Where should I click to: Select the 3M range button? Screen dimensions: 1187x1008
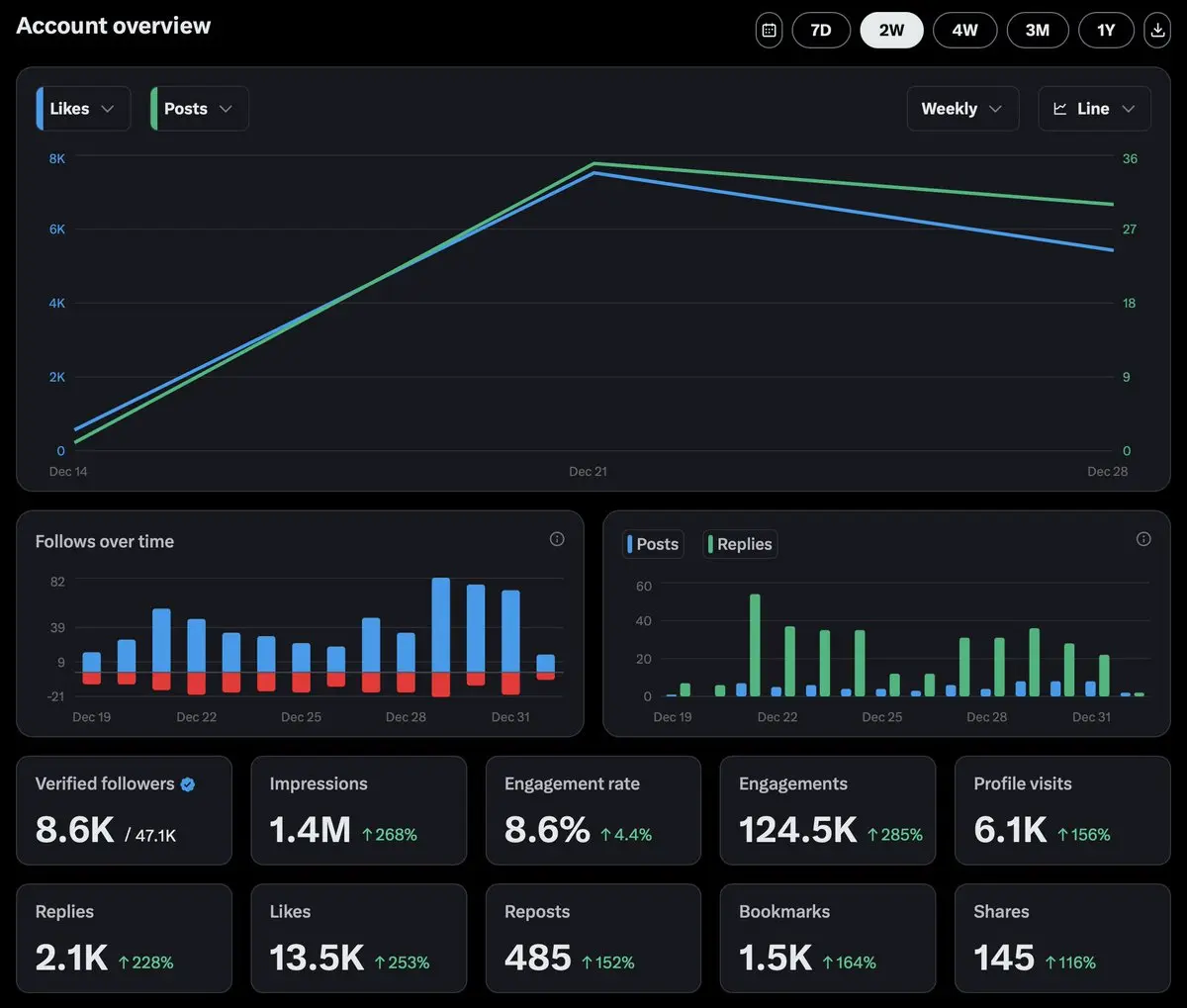click(x=1037, y=30)
